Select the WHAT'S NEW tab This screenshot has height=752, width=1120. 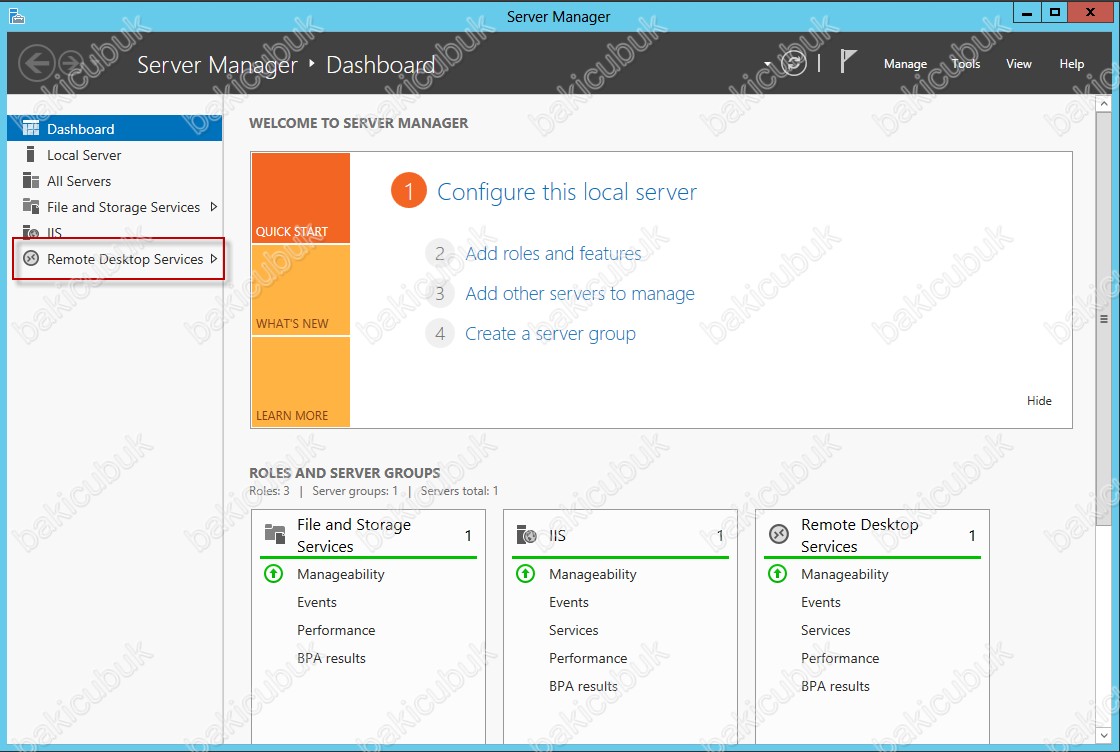point(301,290)
